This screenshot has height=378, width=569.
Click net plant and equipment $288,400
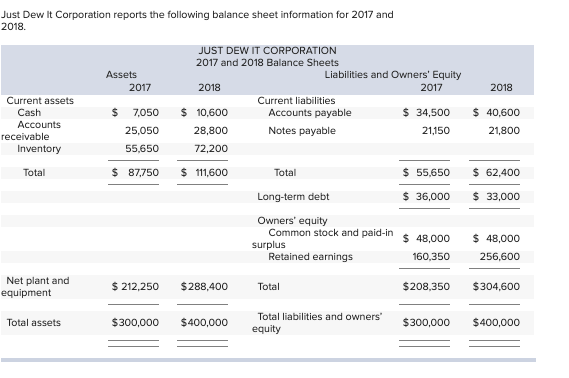[204, 287]
